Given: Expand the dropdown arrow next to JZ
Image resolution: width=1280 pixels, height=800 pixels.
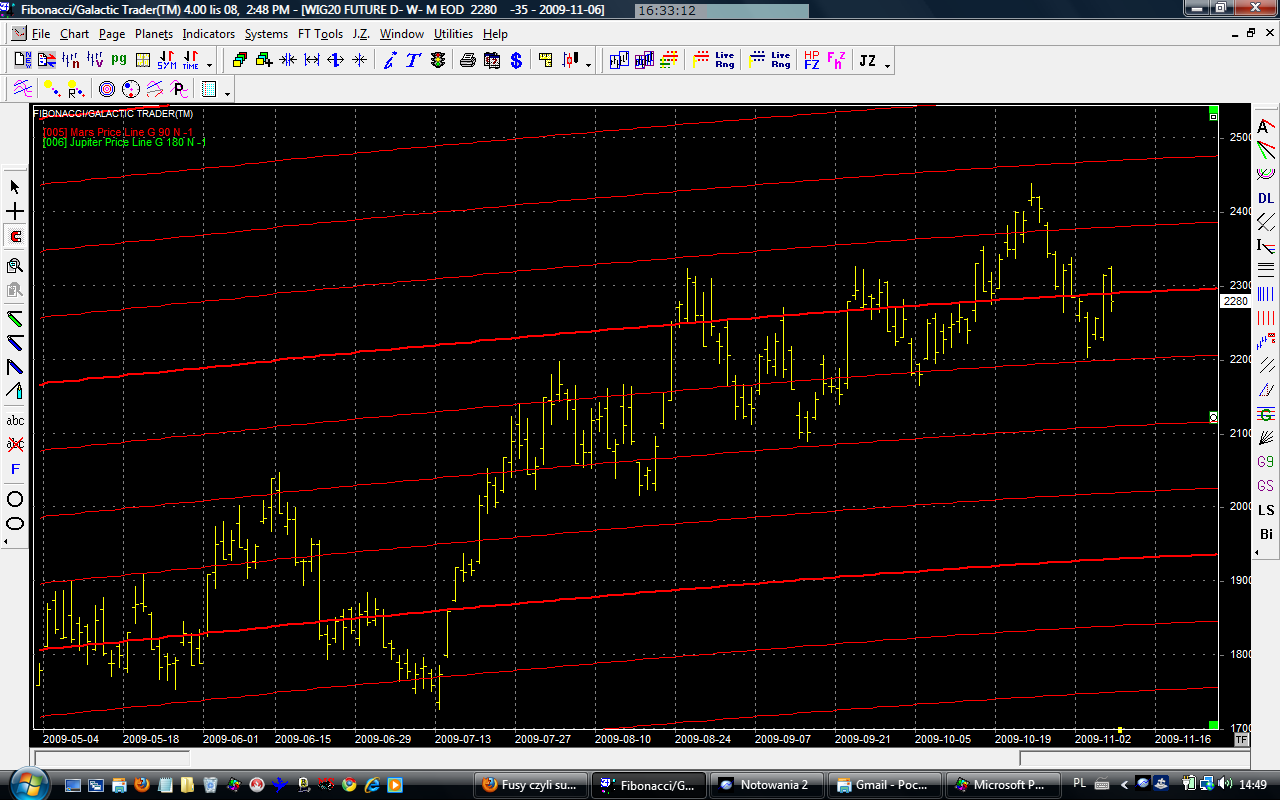Looking at the screenshot, I should click(887, 65).
